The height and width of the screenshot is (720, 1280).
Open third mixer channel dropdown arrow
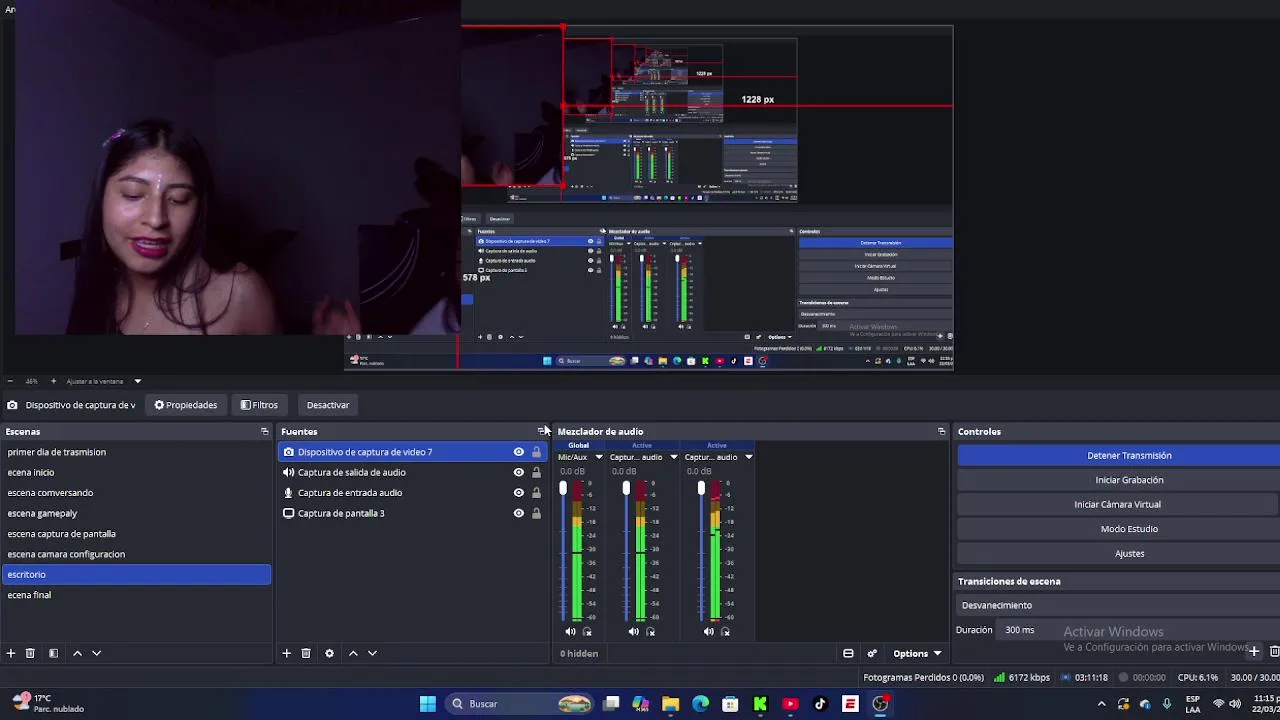click(x=748, y=457)
